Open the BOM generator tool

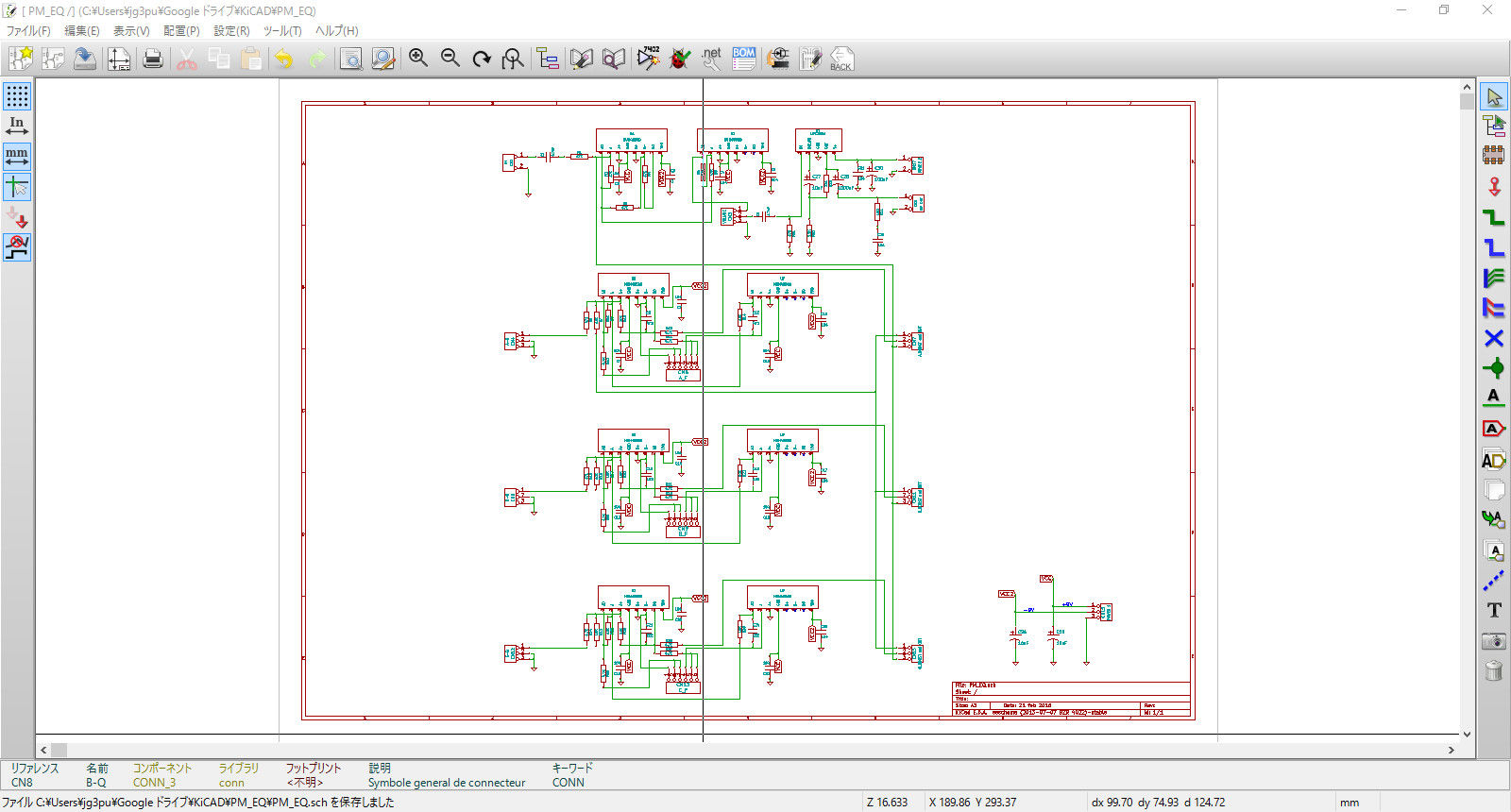744,59
